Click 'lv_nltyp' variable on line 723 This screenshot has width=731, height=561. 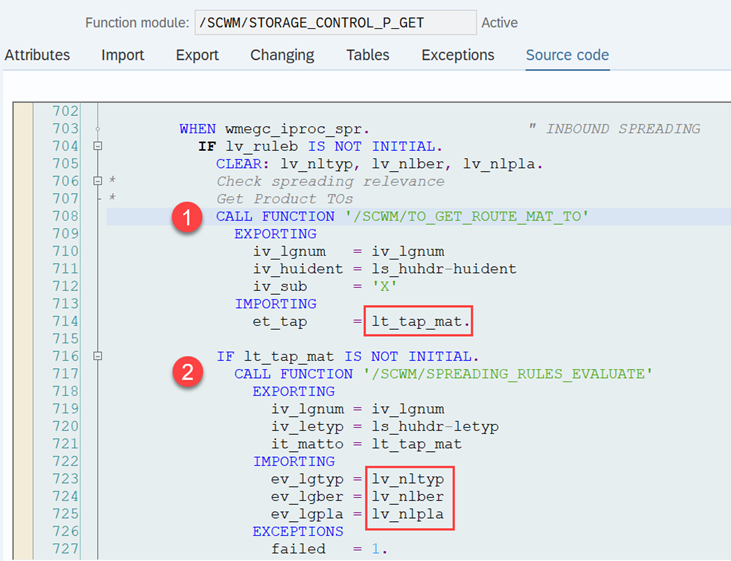pyautogui.click(x=408, y=479)
